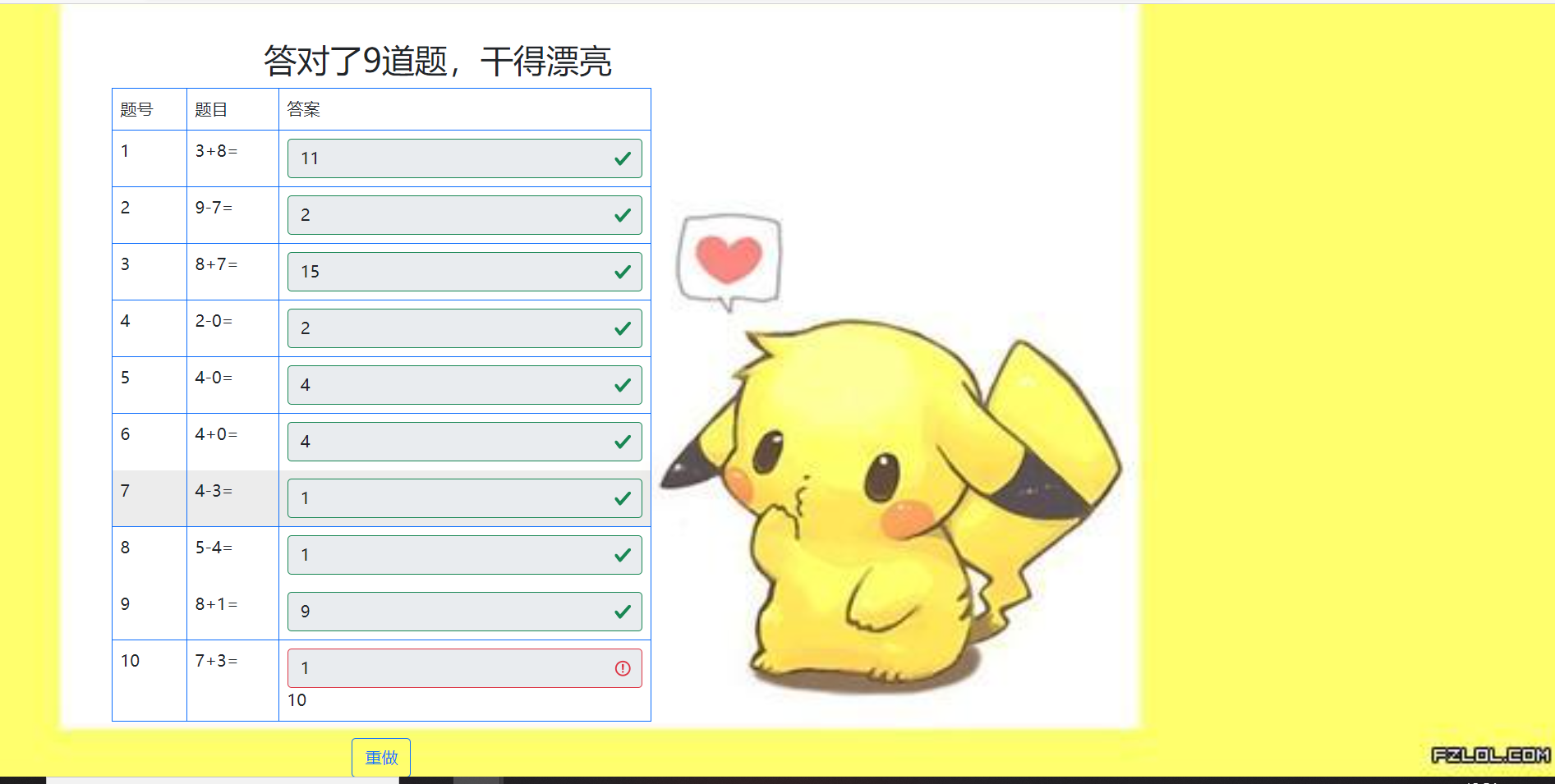Viewport: 1555px width, 784px height.
Task: Click the answer field for question 4-3=
Action: 465,498
